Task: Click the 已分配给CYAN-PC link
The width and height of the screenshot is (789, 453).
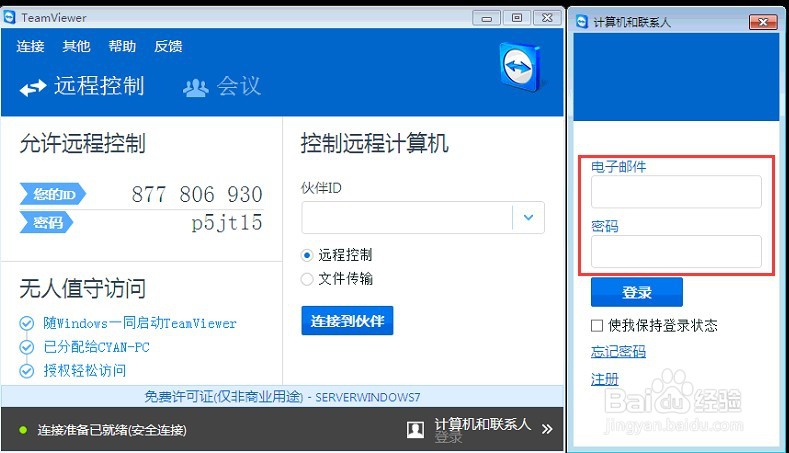Action: [97, 347]
